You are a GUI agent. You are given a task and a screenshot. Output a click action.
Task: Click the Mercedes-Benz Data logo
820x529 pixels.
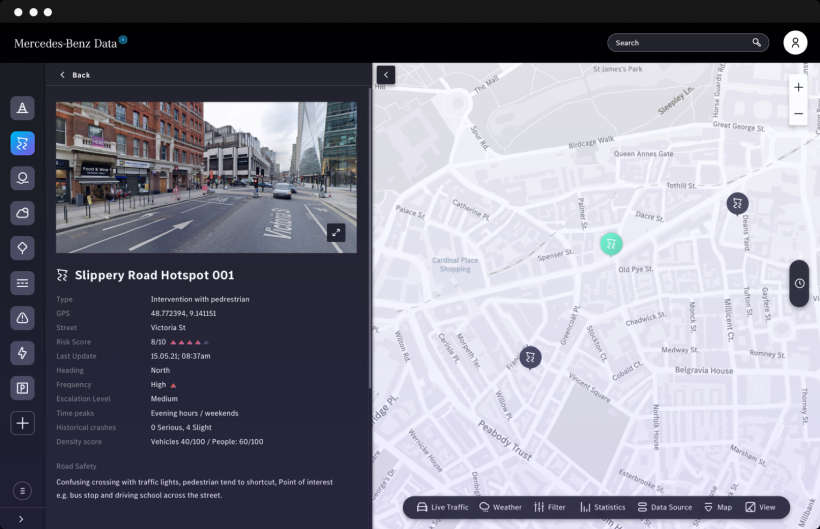pos(65,43)
